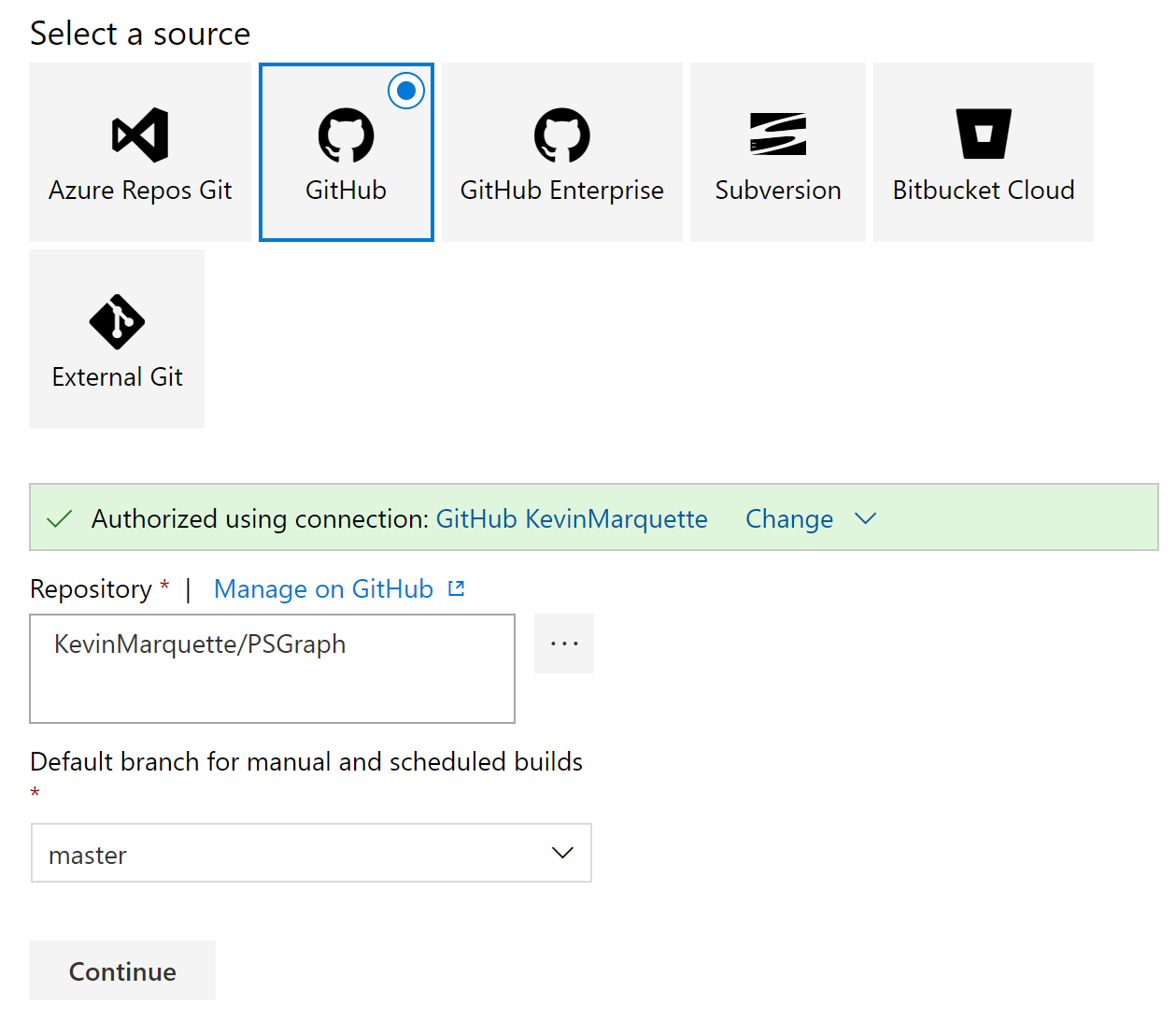Click the KevinMarquette/PSGraph repository field

pos(273,669)
